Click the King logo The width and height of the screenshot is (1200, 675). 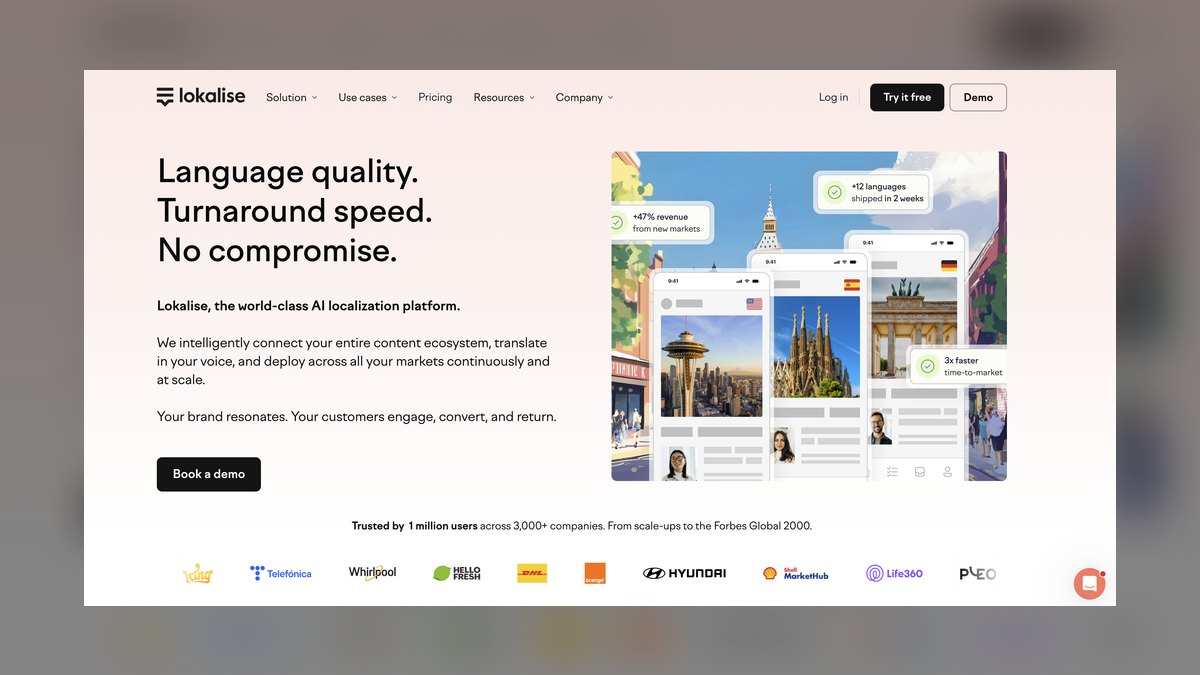pyautogui.click(x=198, y=574)
